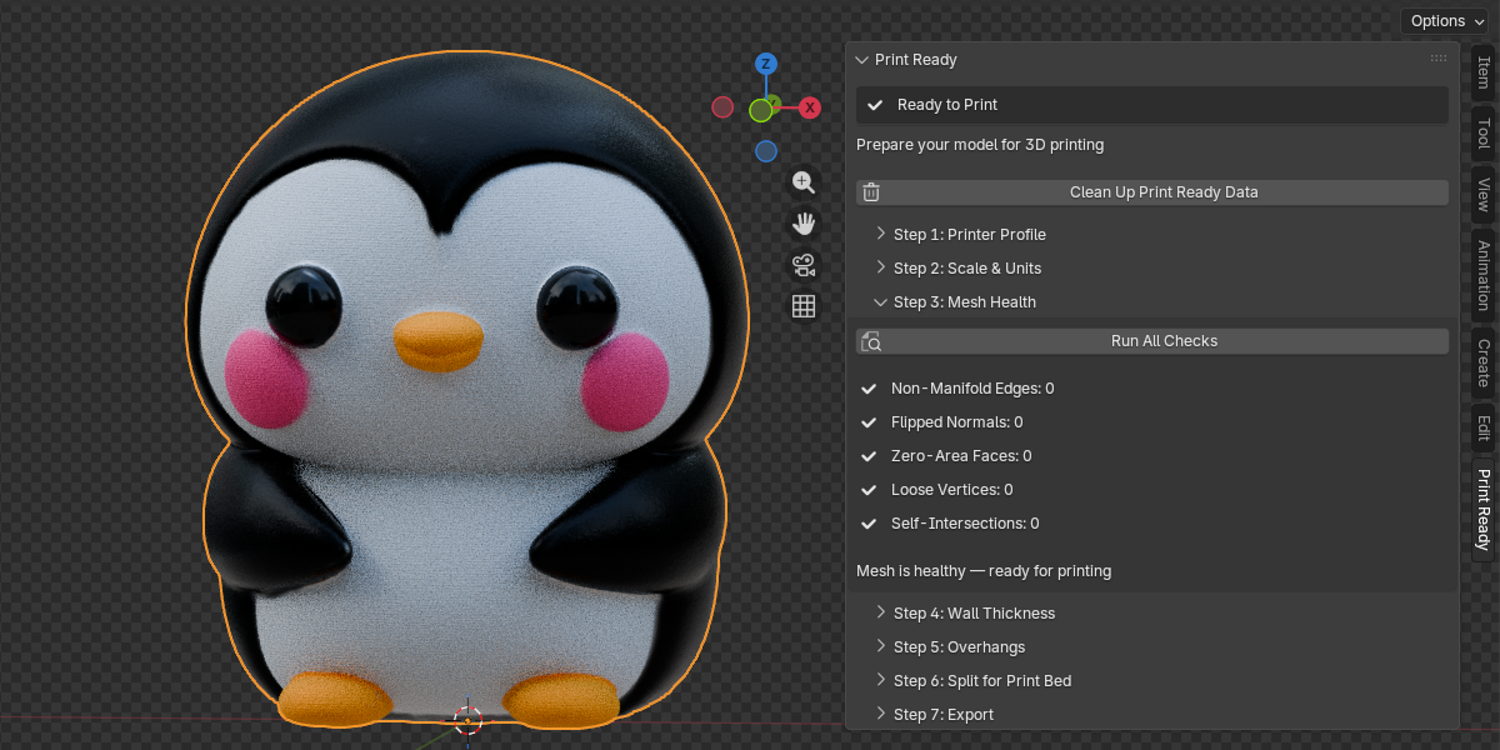Click the Print Ready panel drag grip

tap(1439, 59)
